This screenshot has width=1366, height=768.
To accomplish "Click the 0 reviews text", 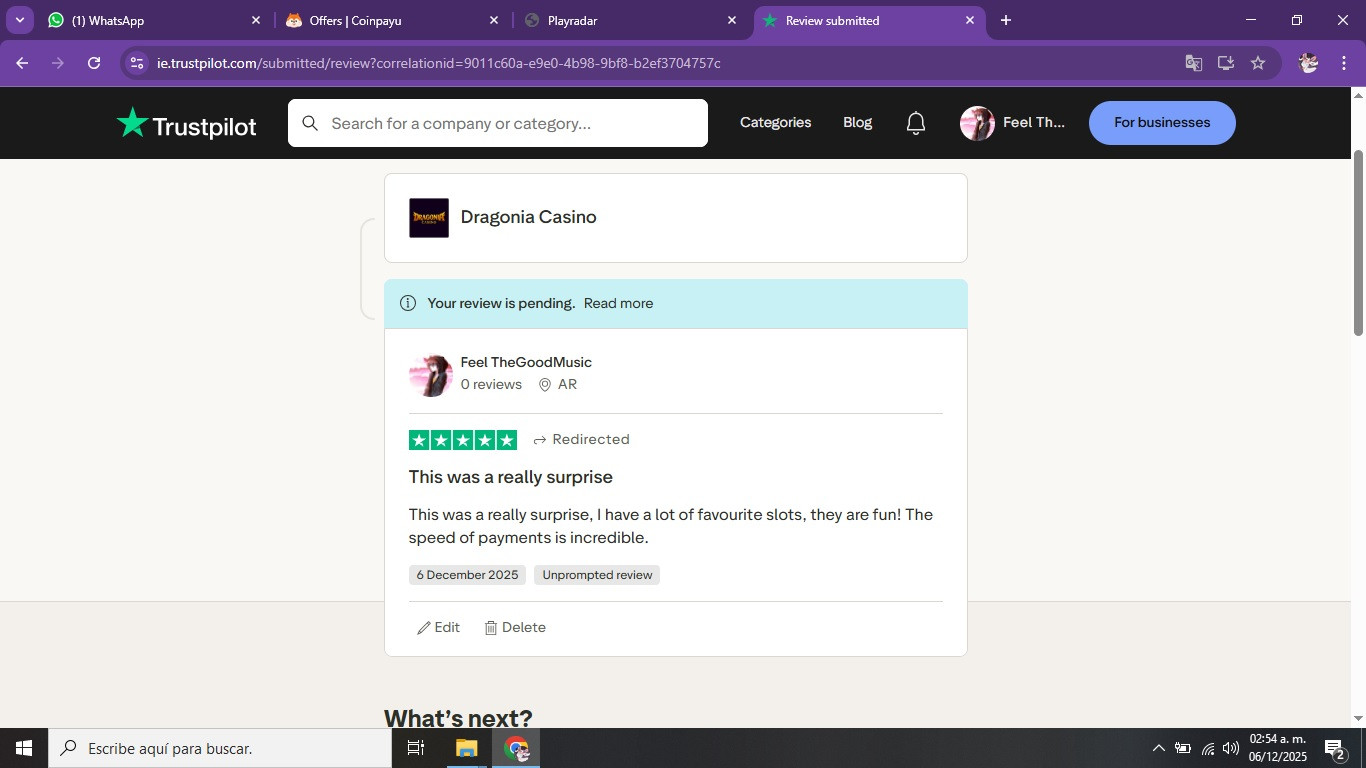I will 491,385.
